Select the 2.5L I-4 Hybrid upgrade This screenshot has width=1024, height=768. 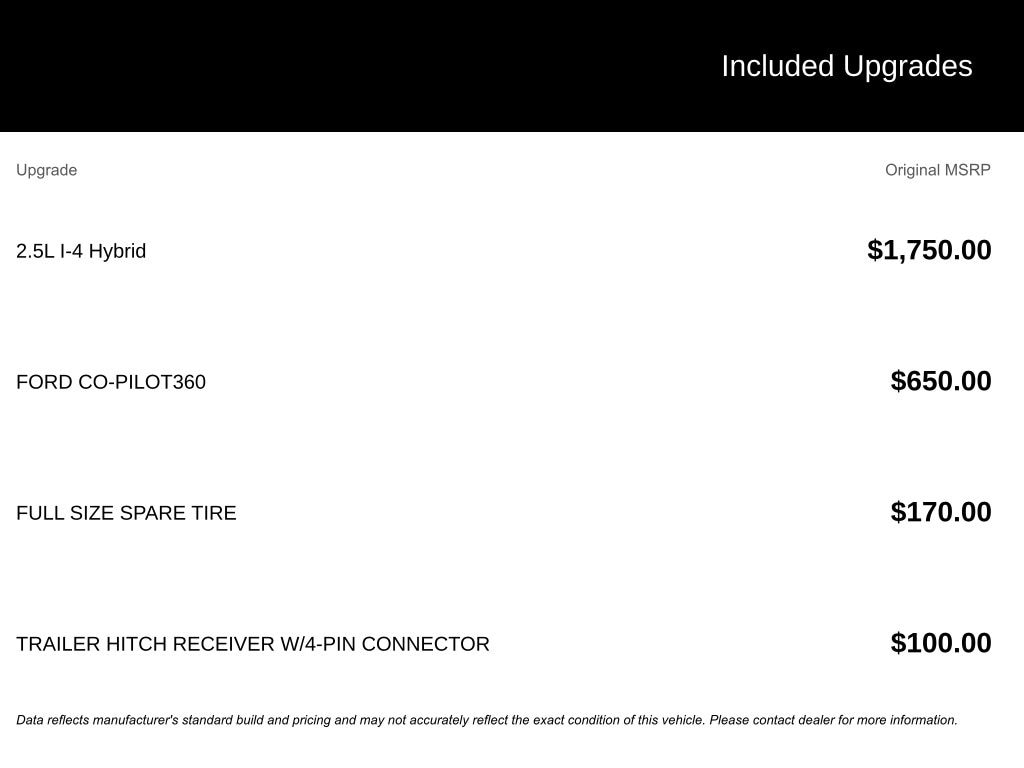coord(81,251)
